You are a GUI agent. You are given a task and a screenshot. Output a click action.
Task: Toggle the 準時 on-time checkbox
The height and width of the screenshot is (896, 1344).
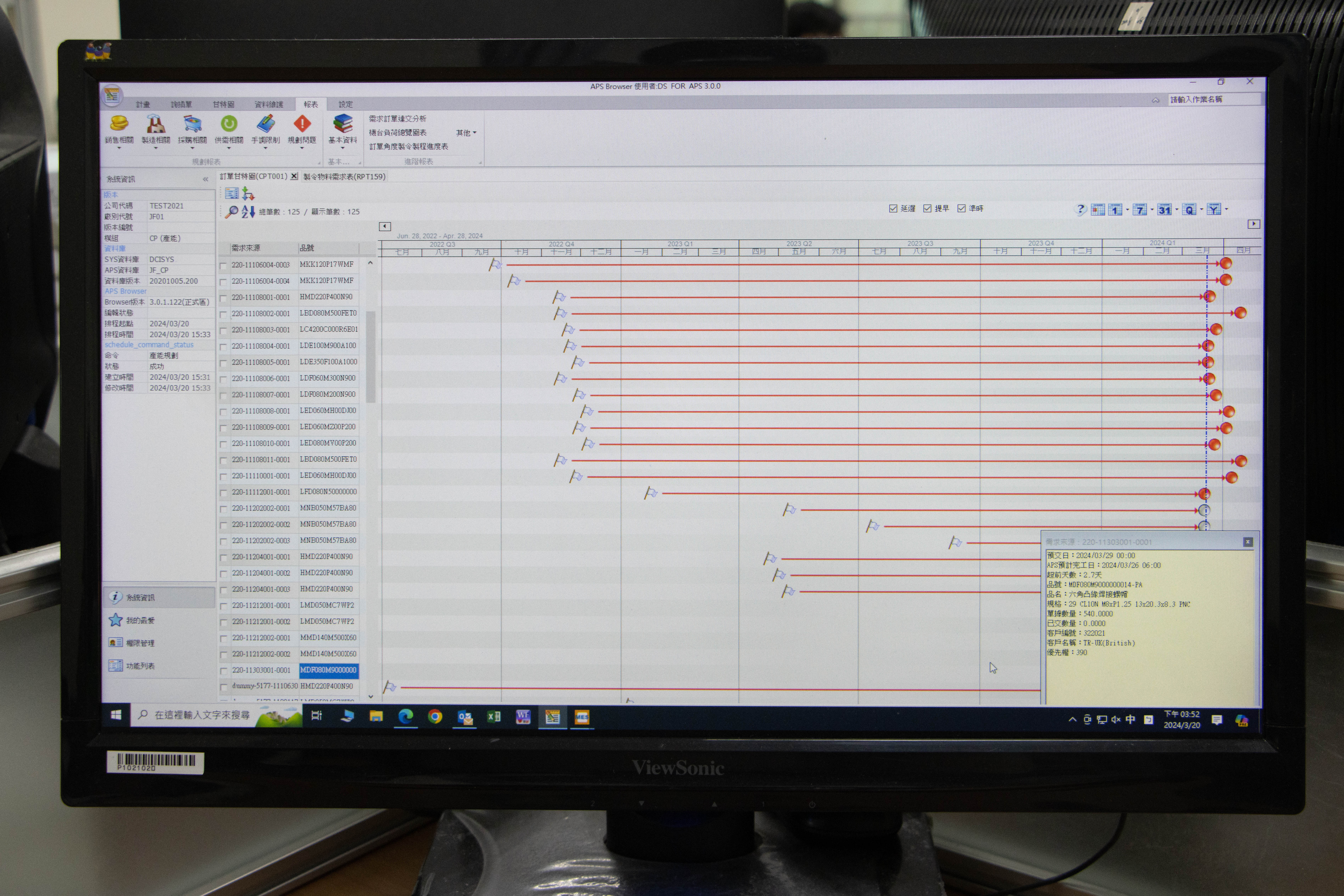point(962,209)
